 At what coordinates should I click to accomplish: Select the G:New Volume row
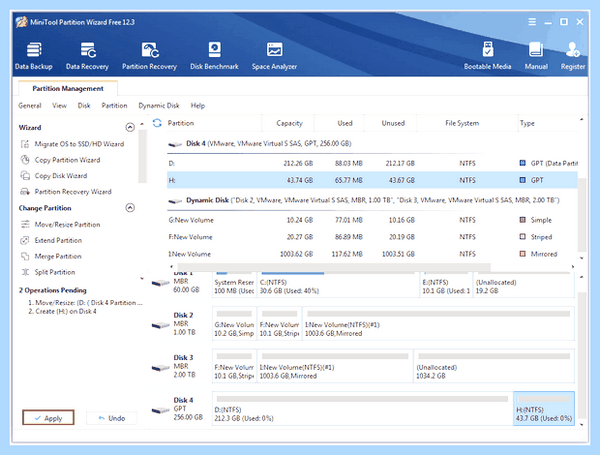click(x=372, y=220)
